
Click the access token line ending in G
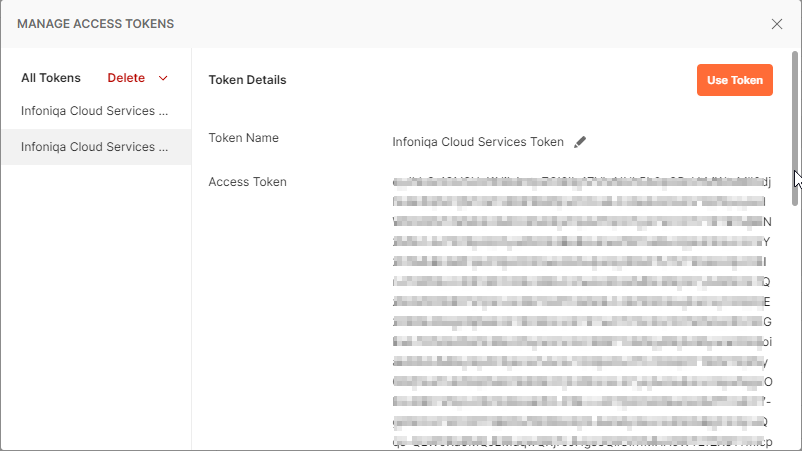(x=582, y=322)
